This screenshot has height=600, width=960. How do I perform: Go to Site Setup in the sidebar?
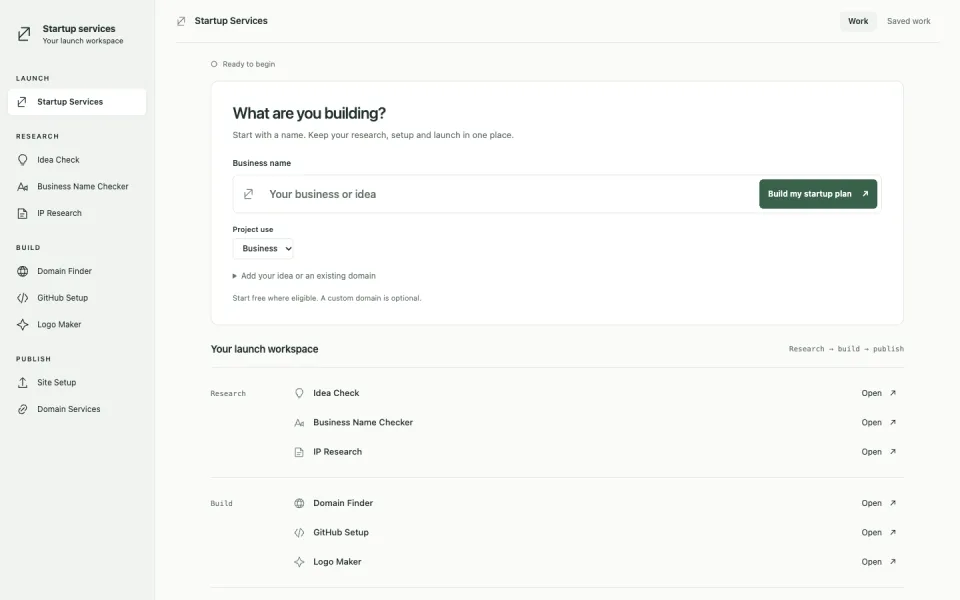tap(77, 383)
